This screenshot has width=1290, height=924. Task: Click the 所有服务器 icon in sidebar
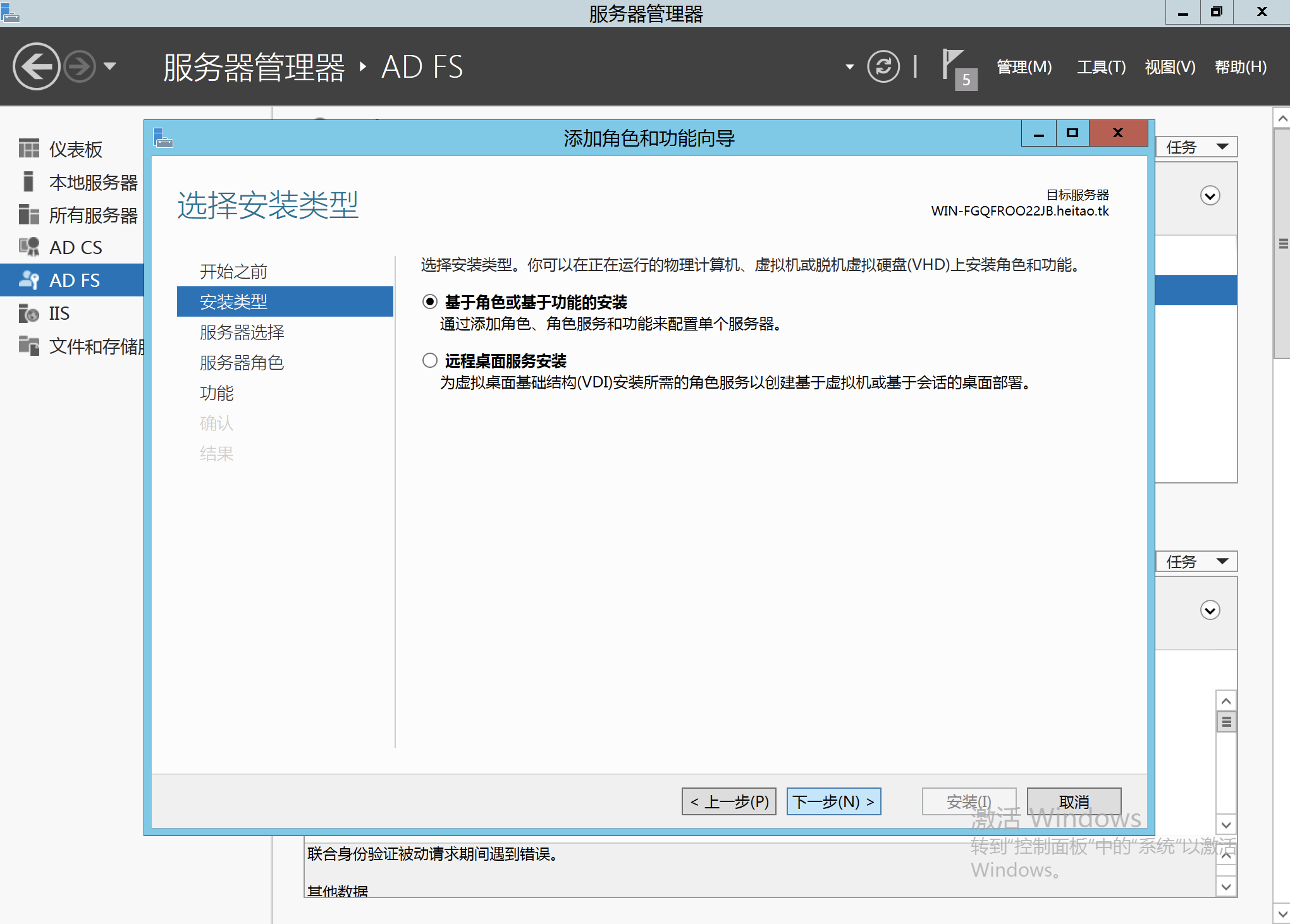[29, 214]
